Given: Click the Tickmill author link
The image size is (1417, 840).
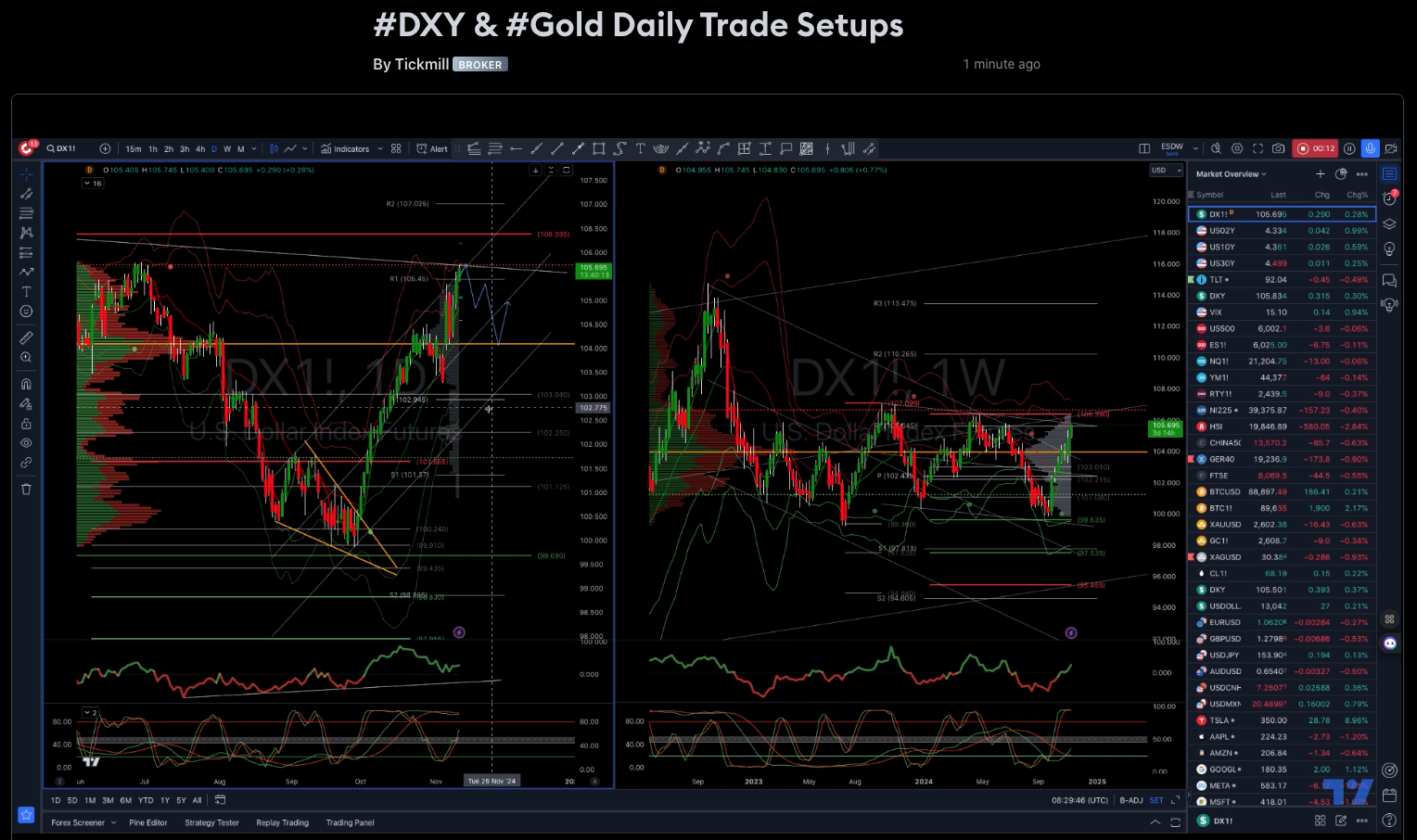Looking at the screenshot, I should [422, 64].
